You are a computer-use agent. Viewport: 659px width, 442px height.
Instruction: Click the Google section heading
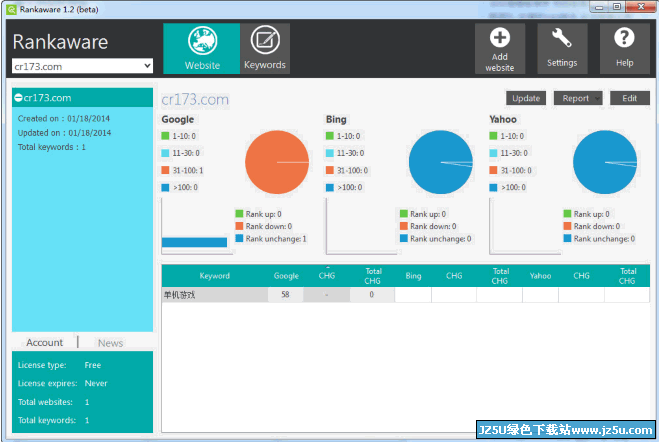click(x=178, y=119)
